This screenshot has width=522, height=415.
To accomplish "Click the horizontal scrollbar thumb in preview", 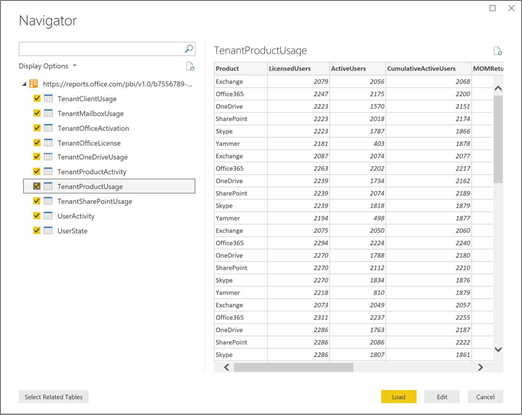I will (293, 367).
